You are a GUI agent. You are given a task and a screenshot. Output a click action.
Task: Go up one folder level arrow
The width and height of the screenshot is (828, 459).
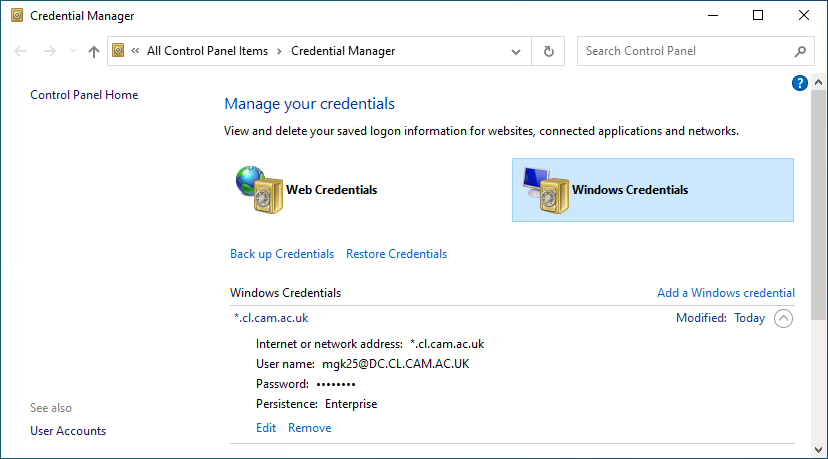pyautogui.click(x=94, y=51)
